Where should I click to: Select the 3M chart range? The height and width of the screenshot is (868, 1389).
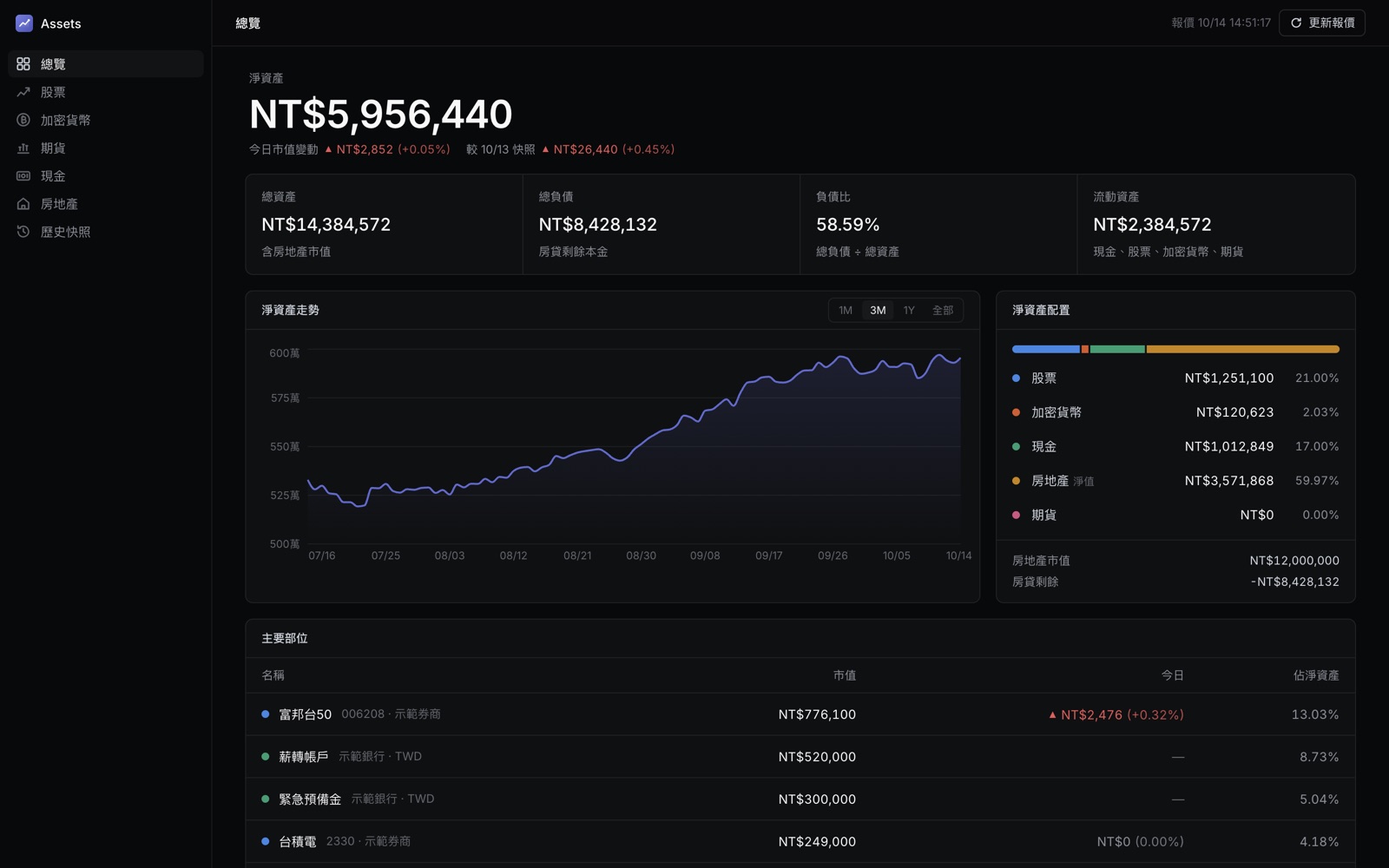[x=878, y=311]
